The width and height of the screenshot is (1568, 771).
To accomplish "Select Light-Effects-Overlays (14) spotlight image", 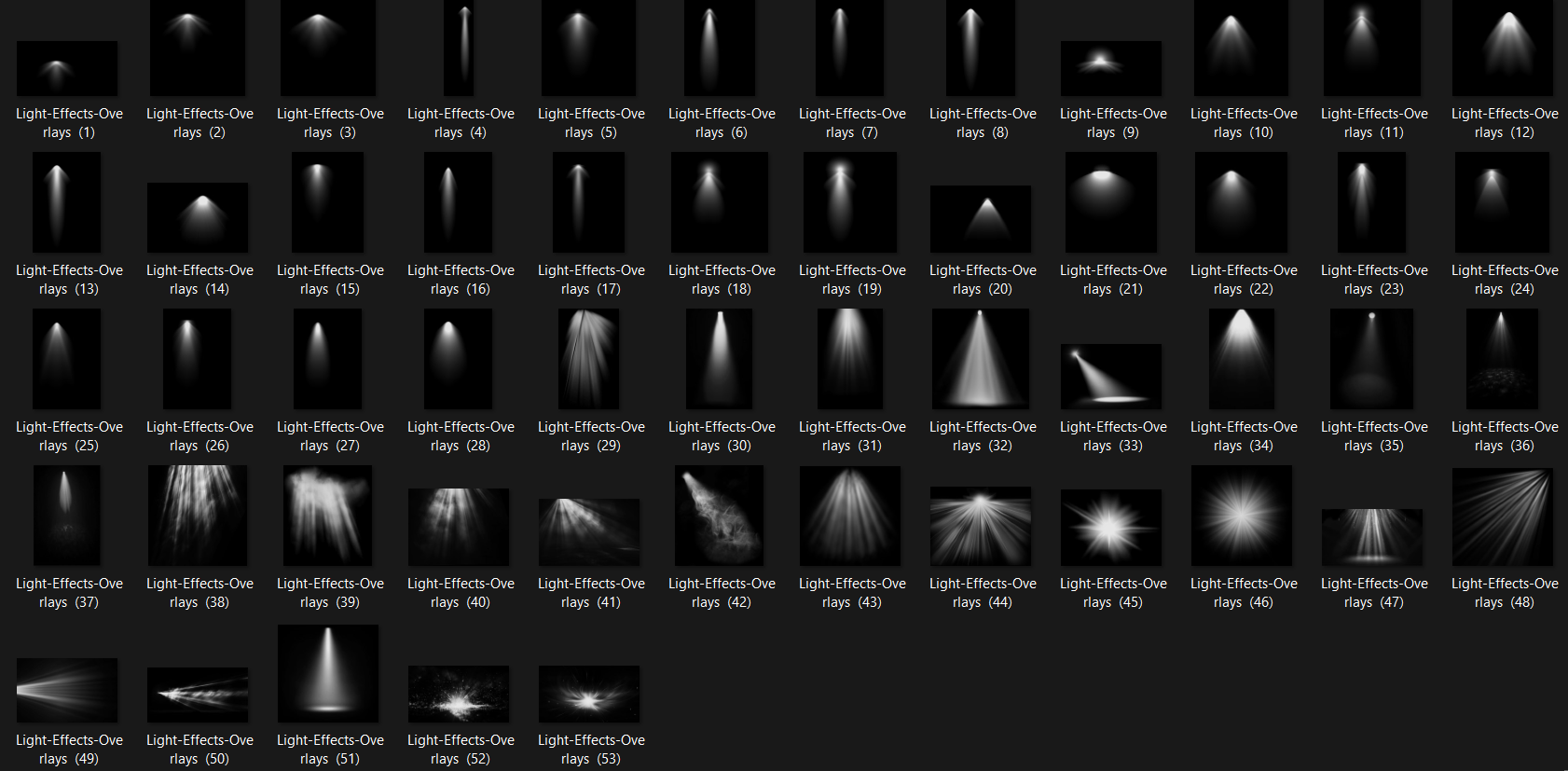I will coord(198,217).
